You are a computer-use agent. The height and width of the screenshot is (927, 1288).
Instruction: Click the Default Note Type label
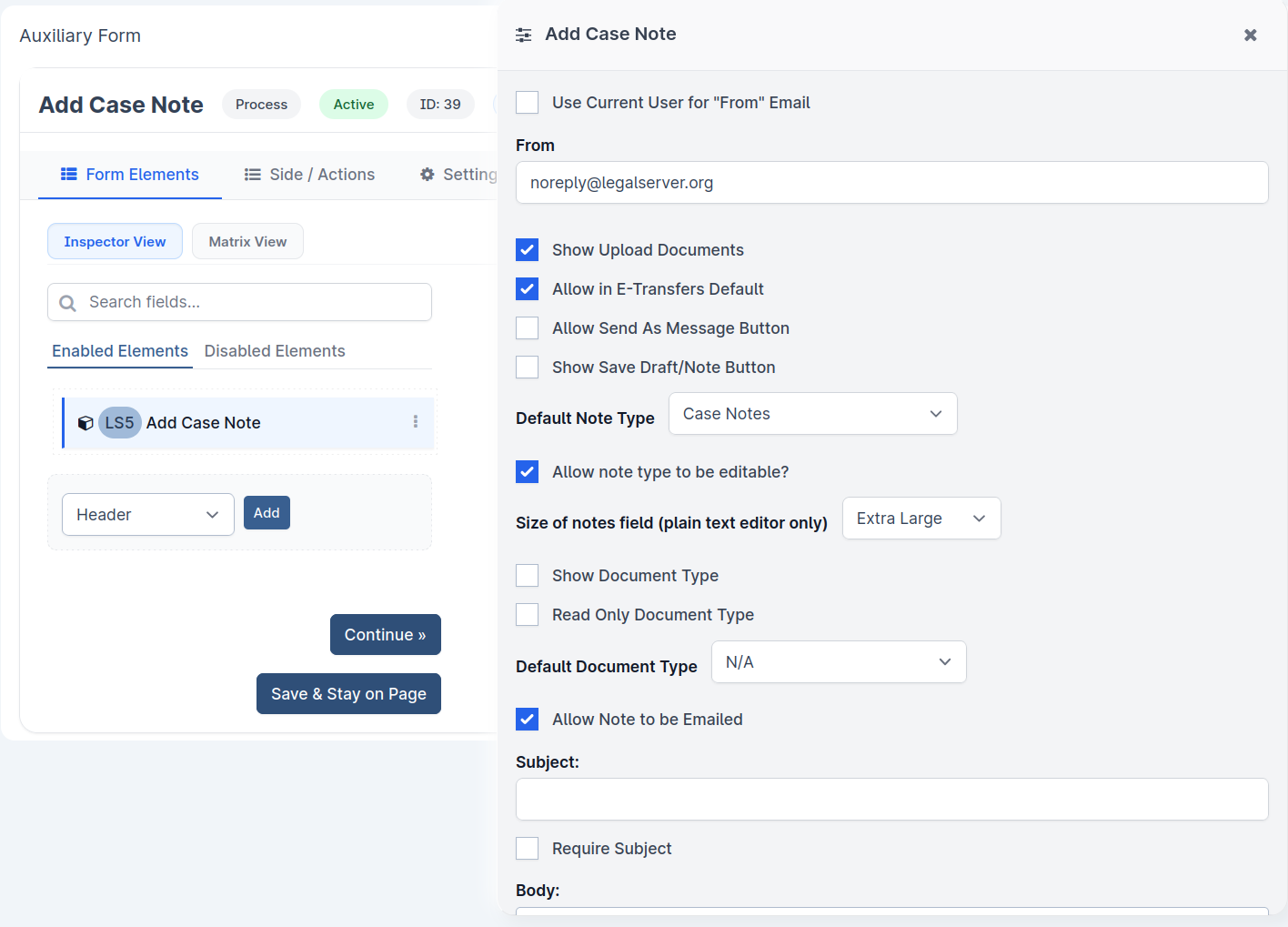[585, 418]
